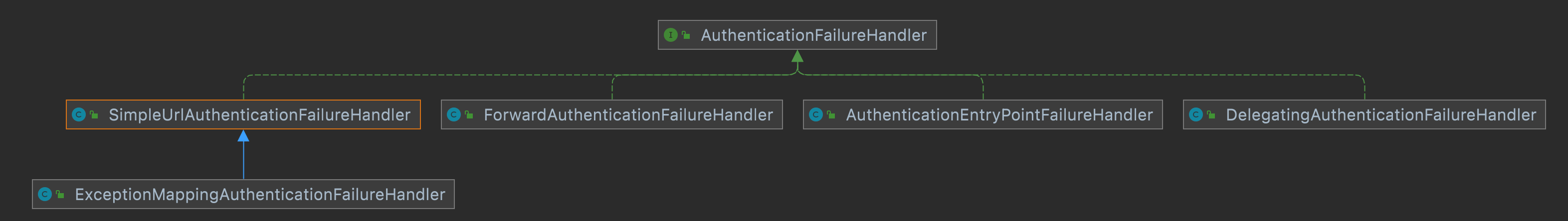Select the ForwardAuthenticationFailureHandler node label
This screenshot has width=1568, height=221.
[628, 115]
